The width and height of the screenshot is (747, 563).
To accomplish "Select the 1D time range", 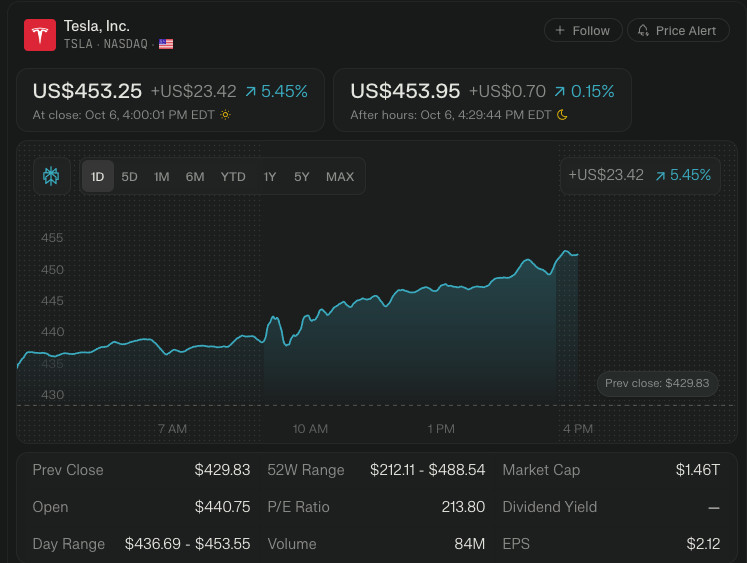I will (98, 177).
